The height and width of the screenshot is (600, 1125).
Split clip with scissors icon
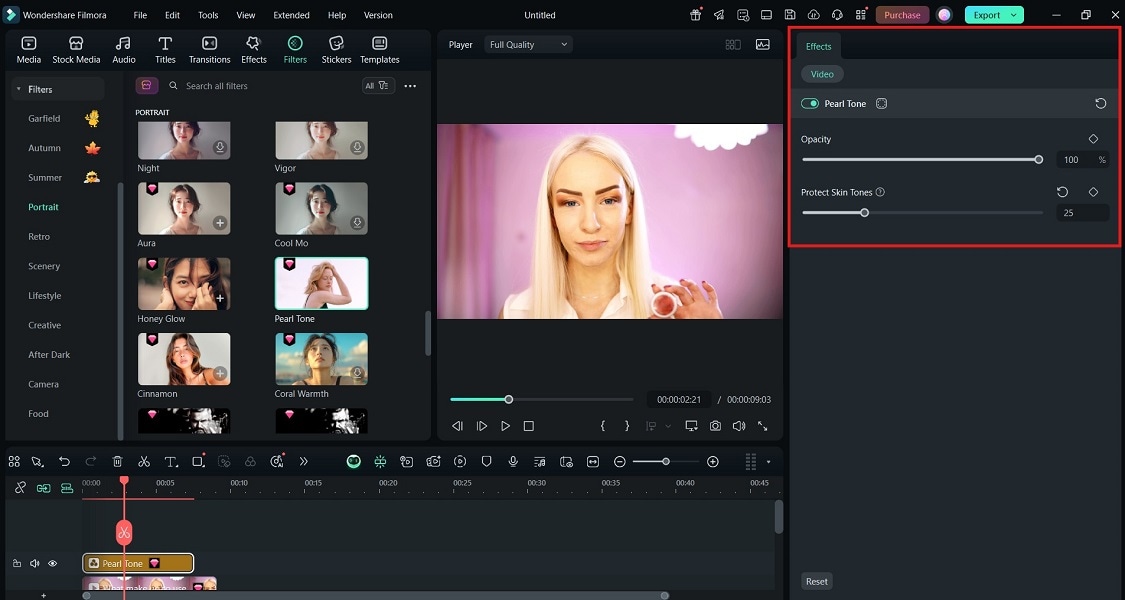[x=144, y=461]
